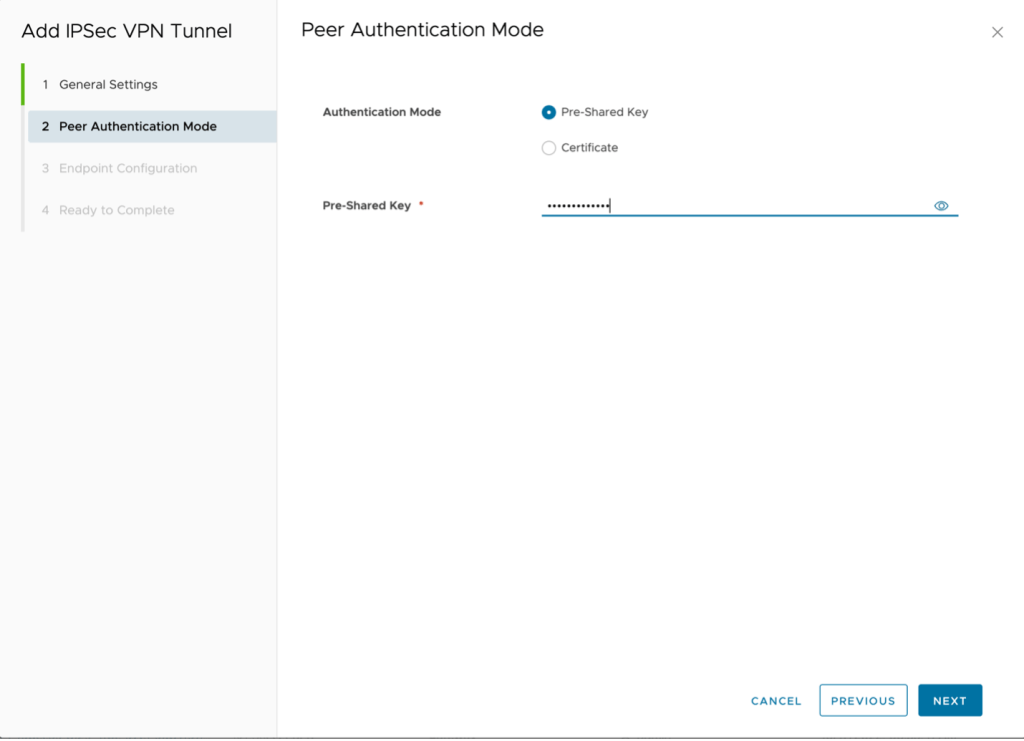Image resolution: width=1024 pixels, height=741 pixels.
Task: Click the Certificate option label text
Action: (x=589, y=148)
